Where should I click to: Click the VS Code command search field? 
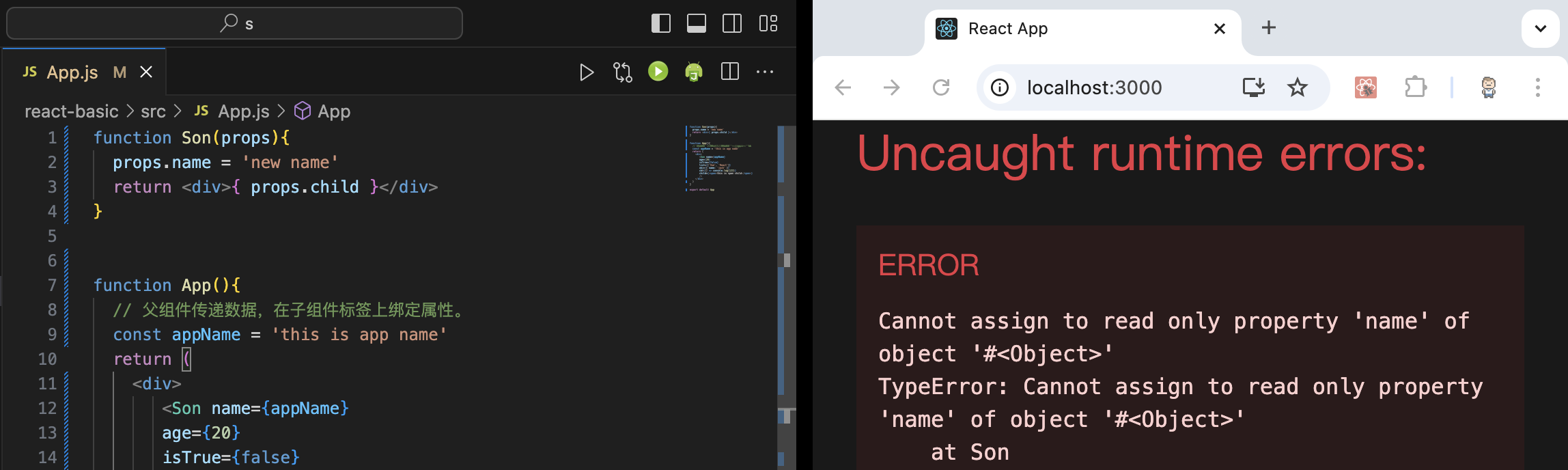235,24
